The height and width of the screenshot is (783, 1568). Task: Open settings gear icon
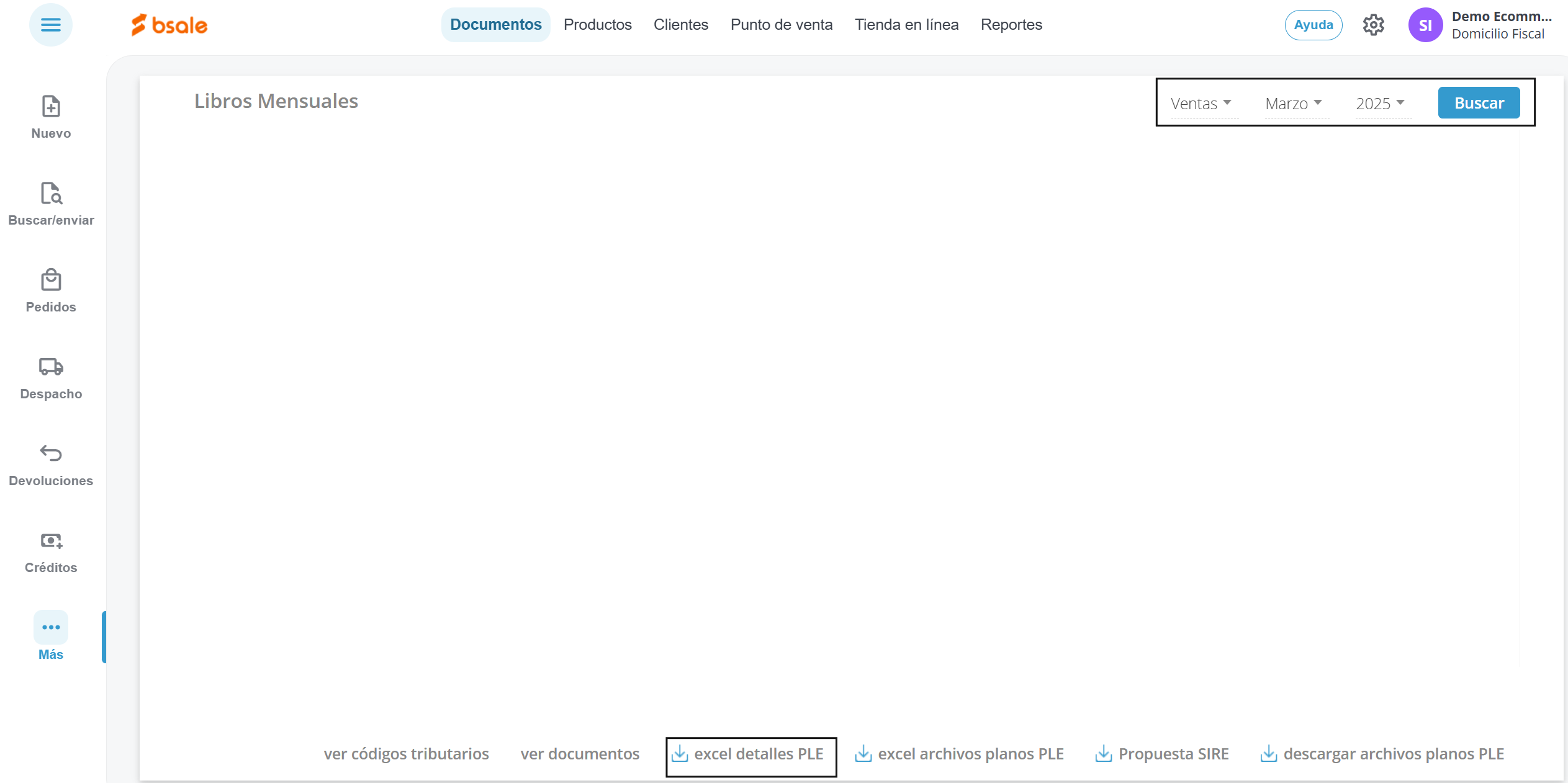point(1373,25)
